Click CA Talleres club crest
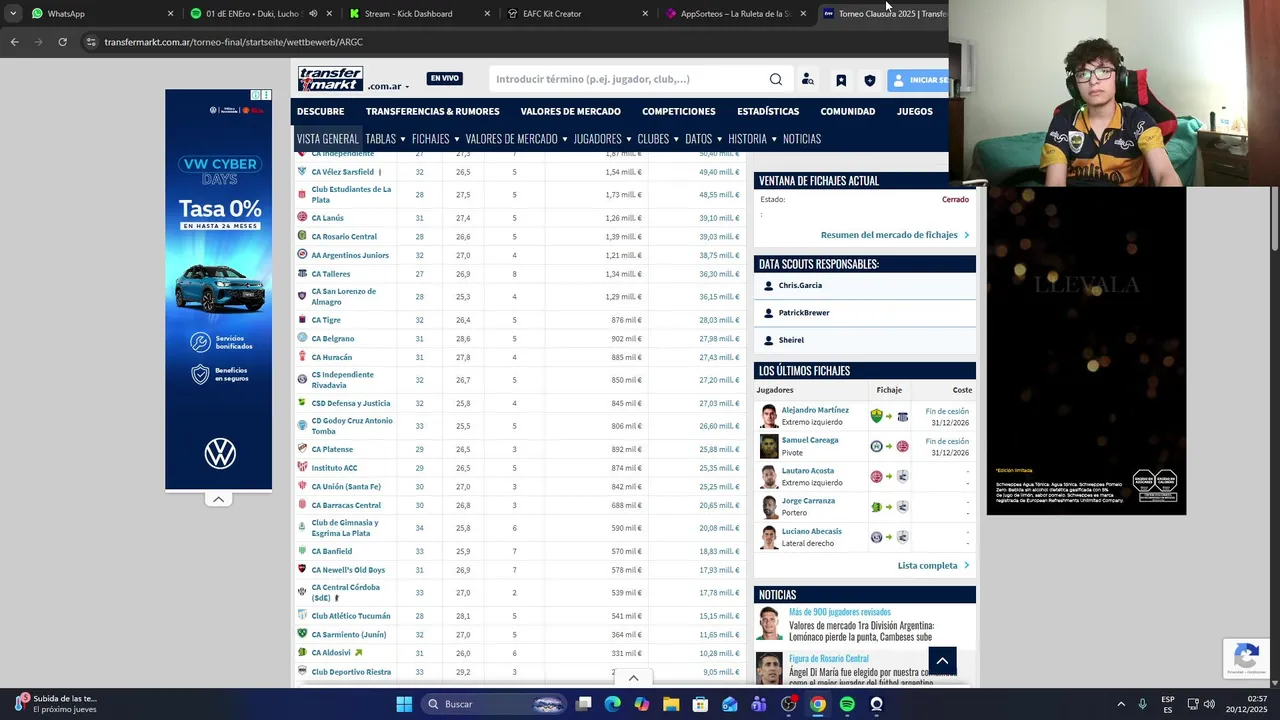Image resolution: width=1280 pixels, height=720 pixels. click(x=302, y=273)
